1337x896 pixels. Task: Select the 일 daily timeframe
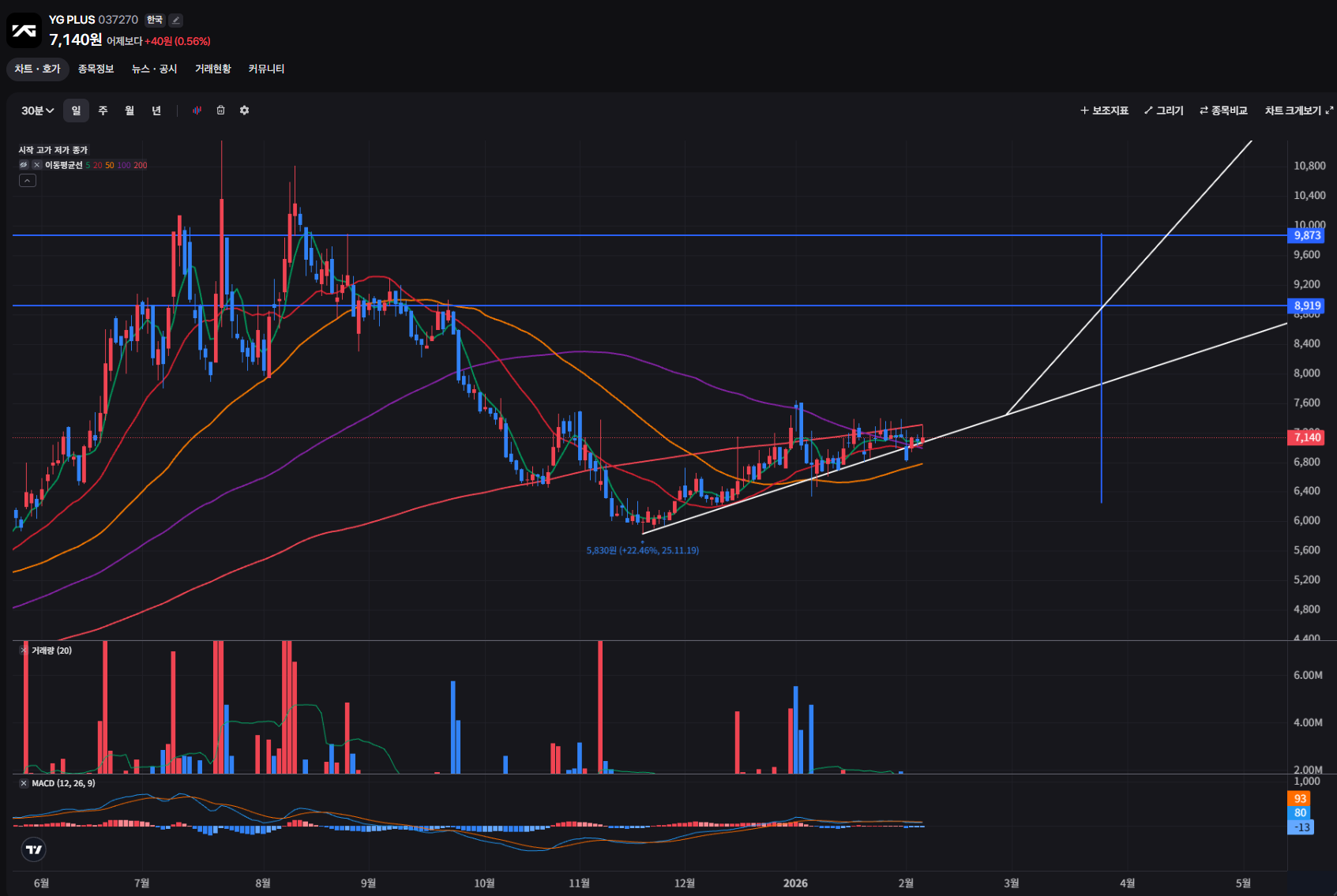click(x=76, y=111)
